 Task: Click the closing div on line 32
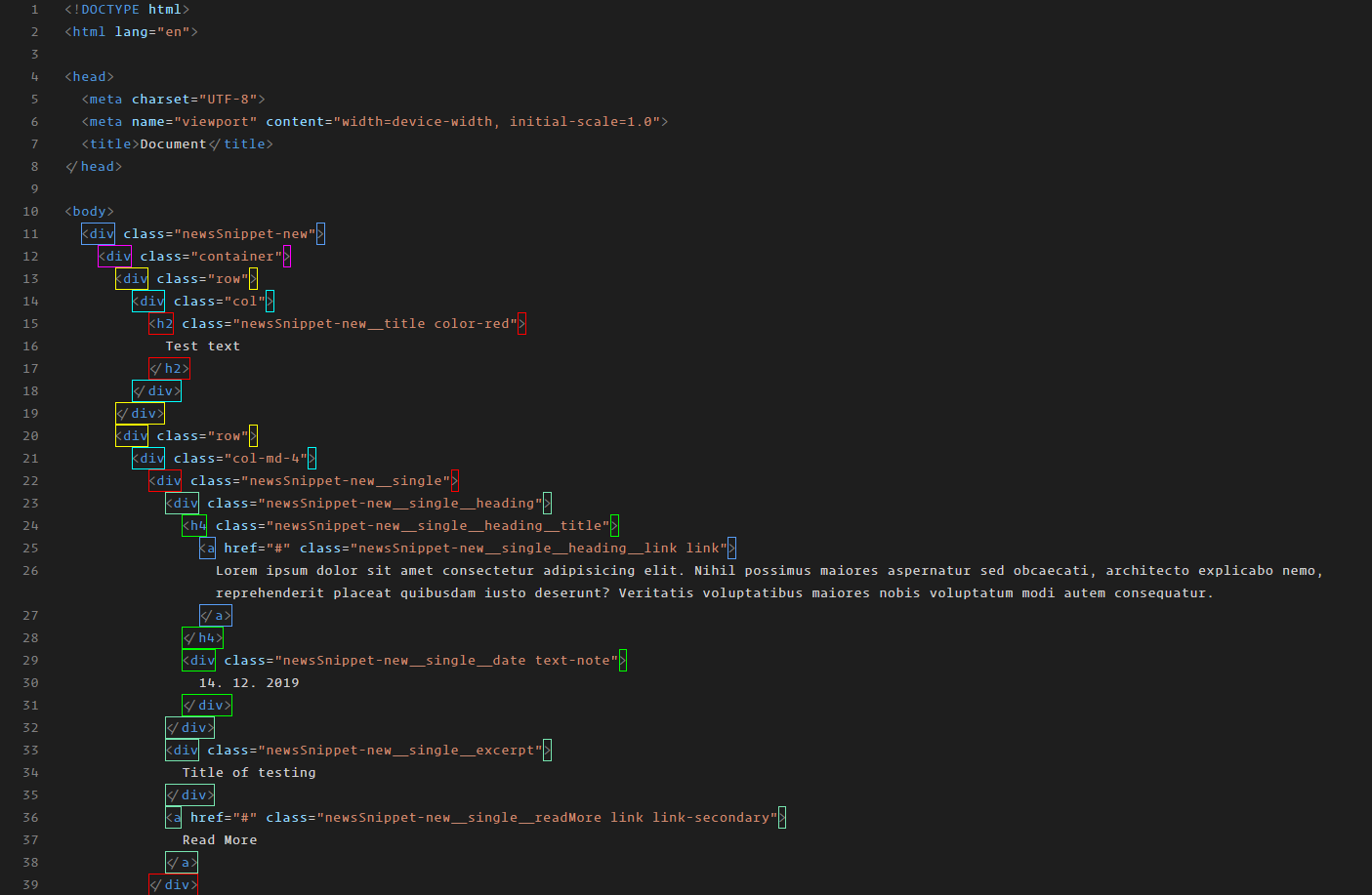point(190,728)
